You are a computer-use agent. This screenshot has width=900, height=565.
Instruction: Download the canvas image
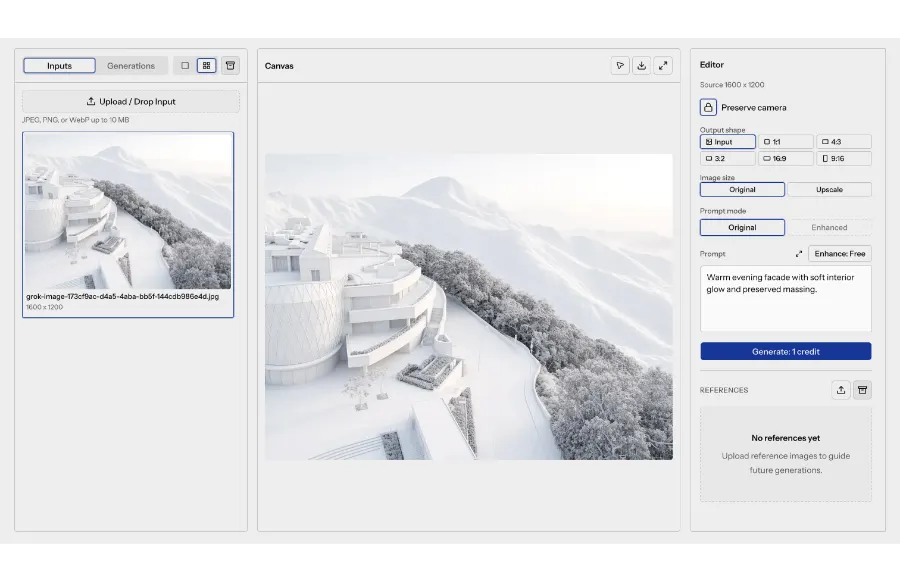coord(642,66)
